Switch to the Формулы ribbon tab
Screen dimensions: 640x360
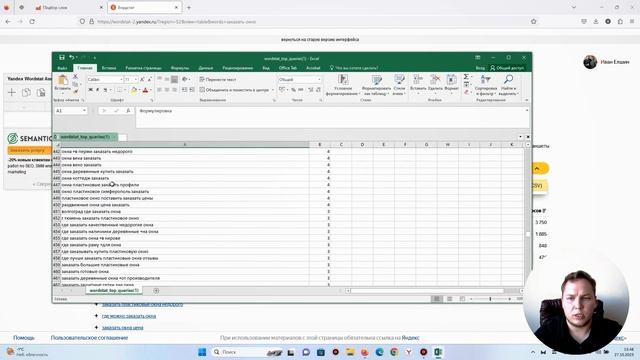coord(180,68)
